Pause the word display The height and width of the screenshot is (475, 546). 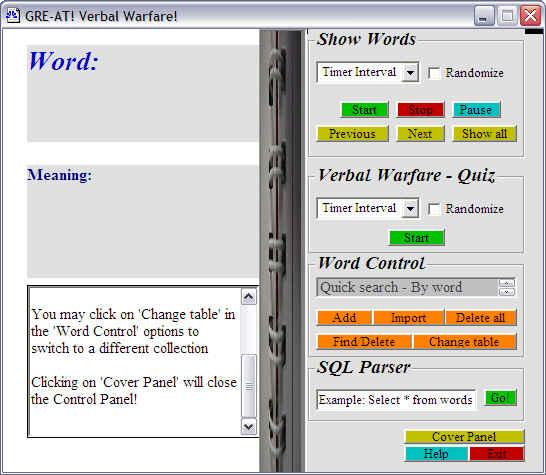[476, 110]
